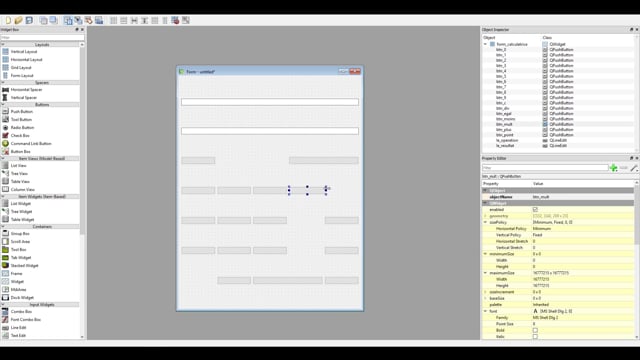Click the Save floppy disk icon
The image size is (640, 360).
click(x=29, y=20)
